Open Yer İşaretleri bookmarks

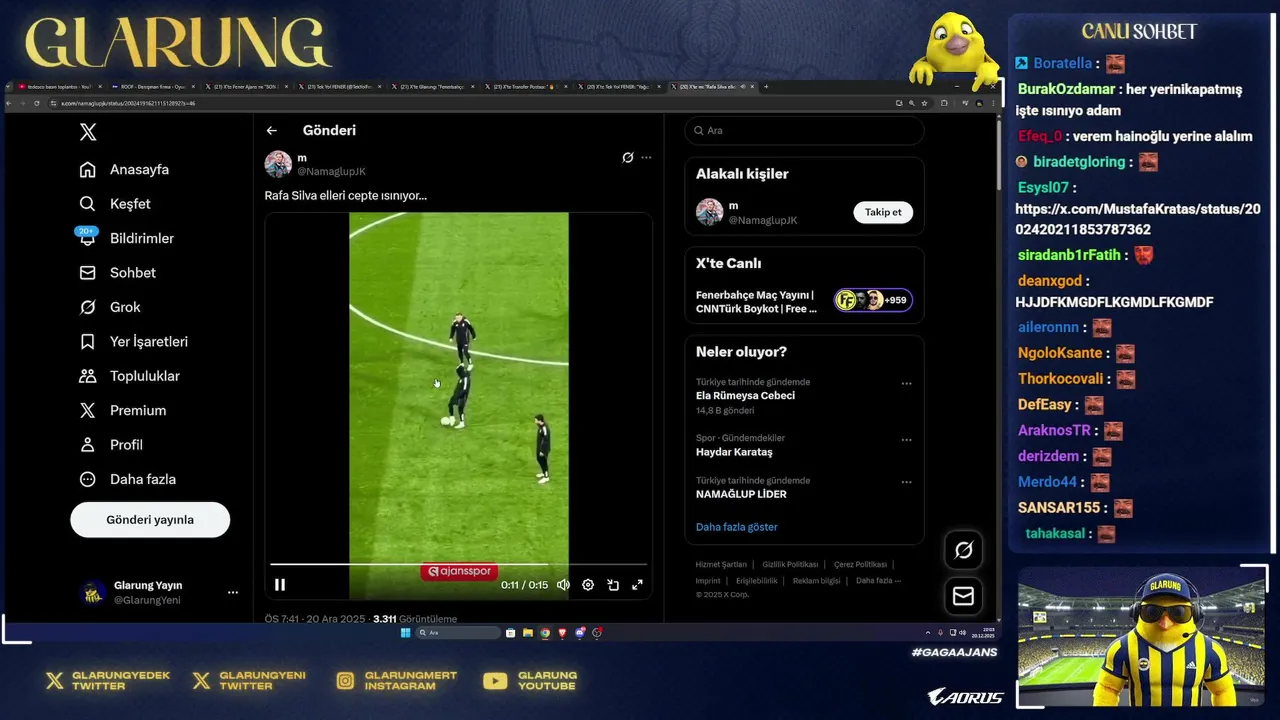pyautogui.click(x=133, y=342)
